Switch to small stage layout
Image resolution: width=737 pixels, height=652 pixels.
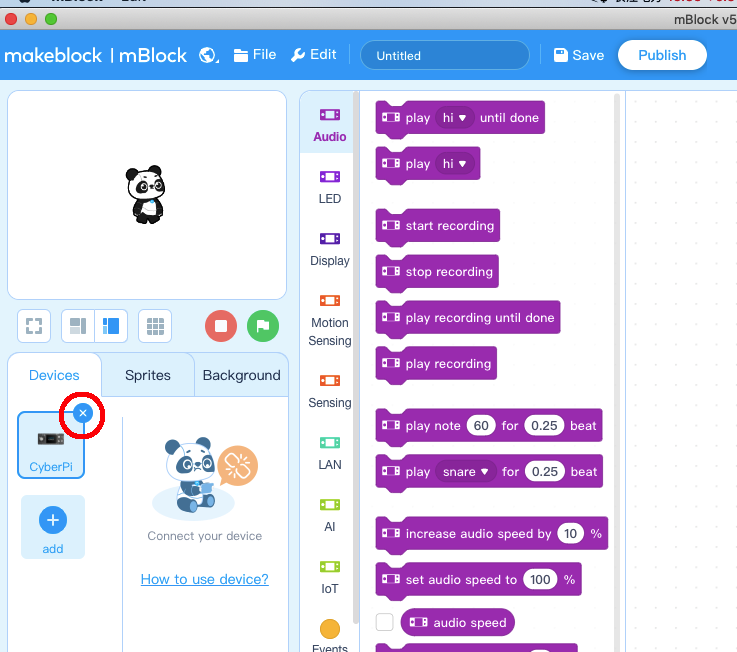pos(78,326)
